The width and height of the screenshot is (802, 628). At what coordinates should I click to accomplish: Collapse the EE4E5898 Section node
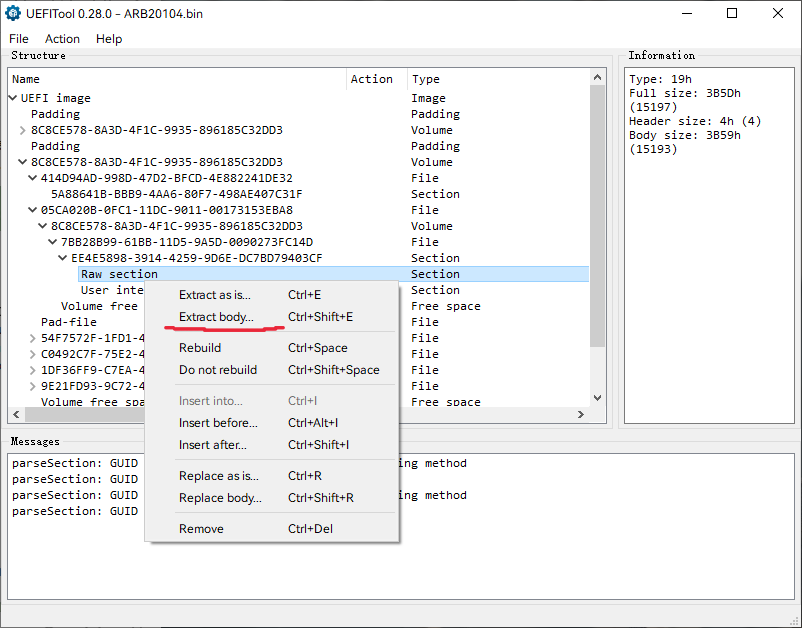(x=63, y=258)
